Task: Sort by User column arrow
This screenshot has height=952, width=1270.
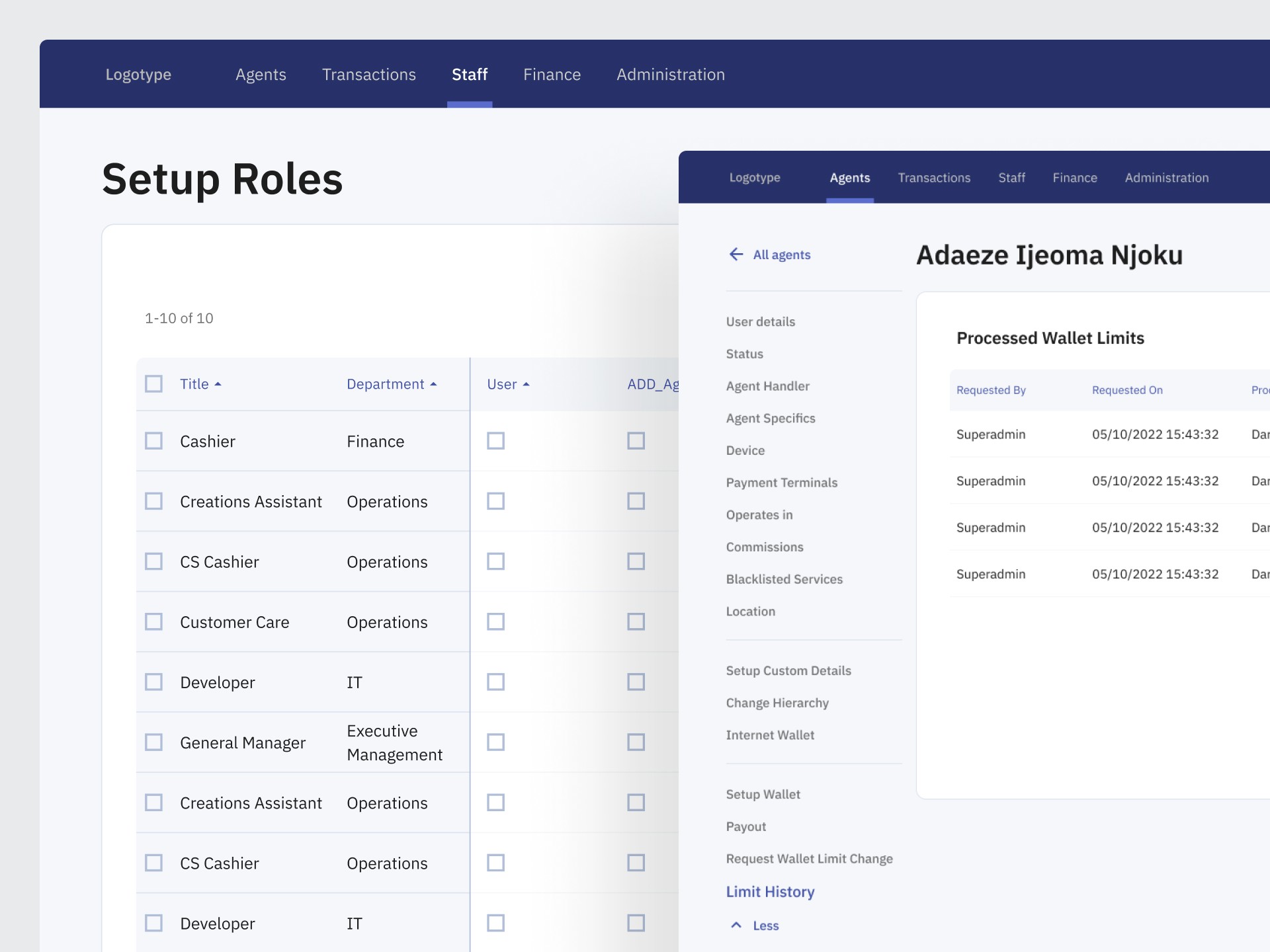Action: 526,384
